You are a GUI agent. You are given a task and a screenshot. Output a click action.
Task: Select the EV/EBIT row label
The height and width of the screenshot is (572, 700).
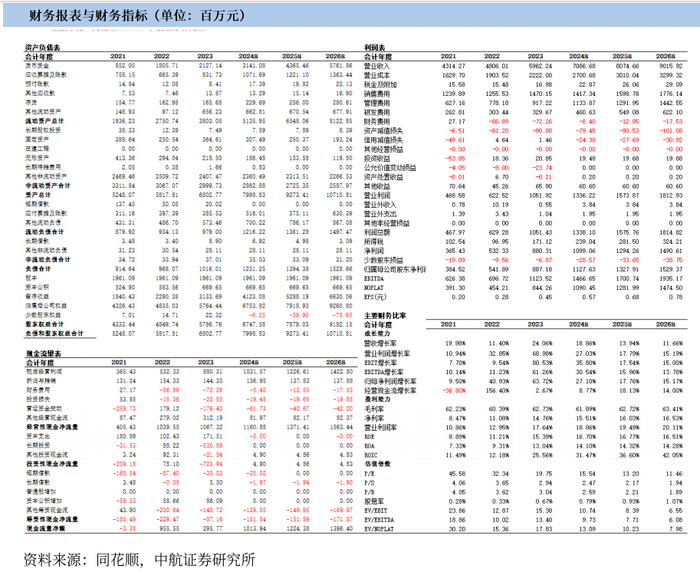point(376,510)
